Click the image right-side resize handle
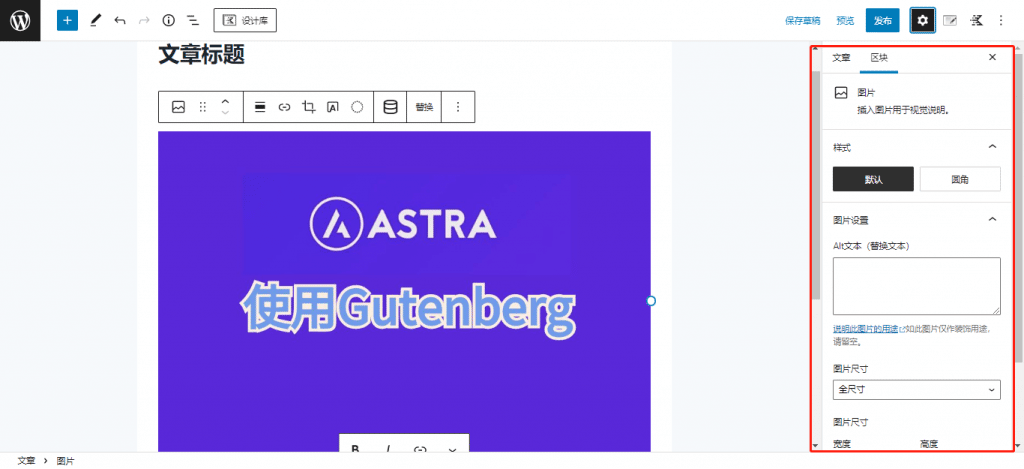1024x469 pixels. 650,301
